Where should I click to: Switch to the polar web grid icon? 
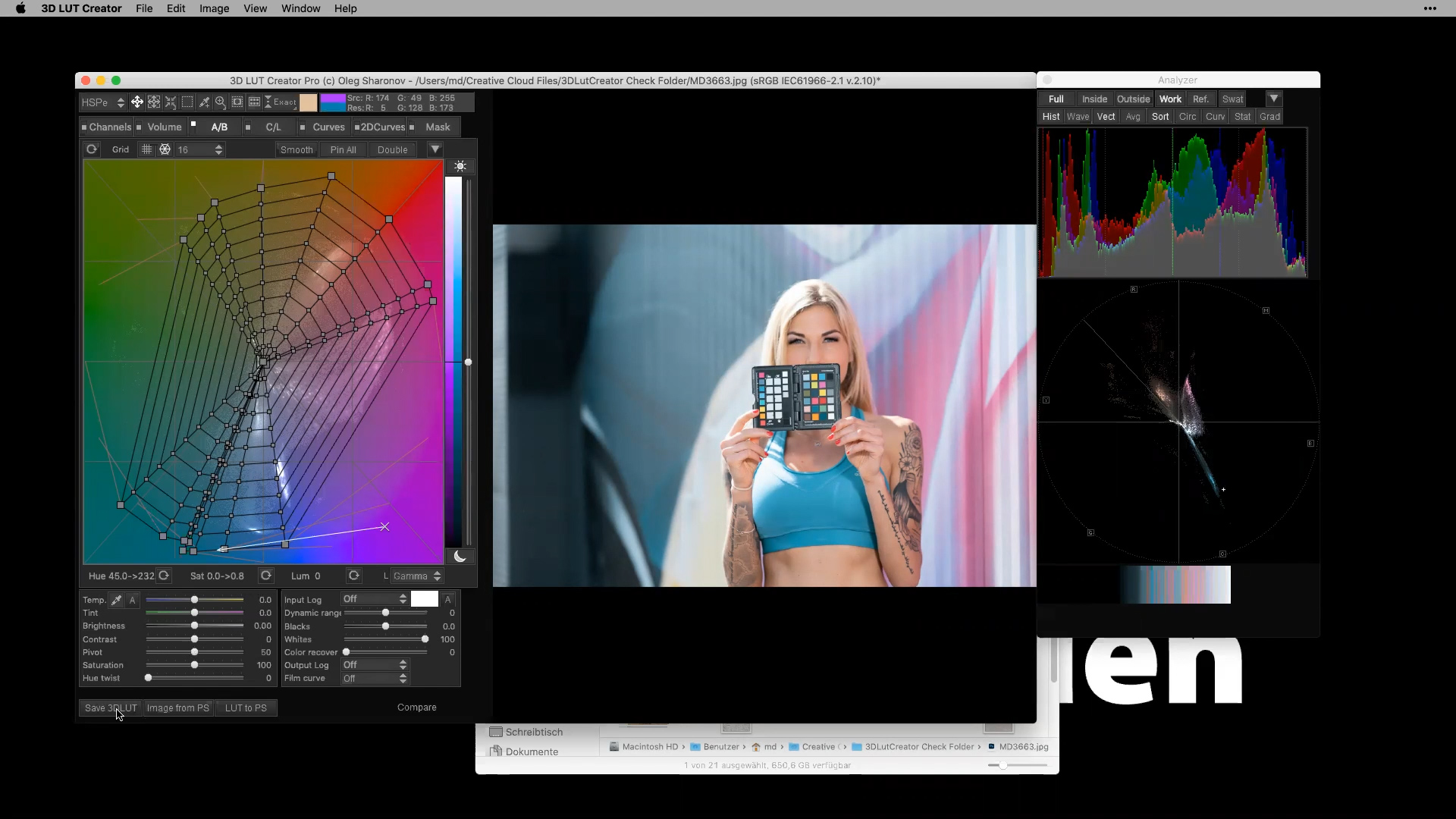[x=165, y=149]
